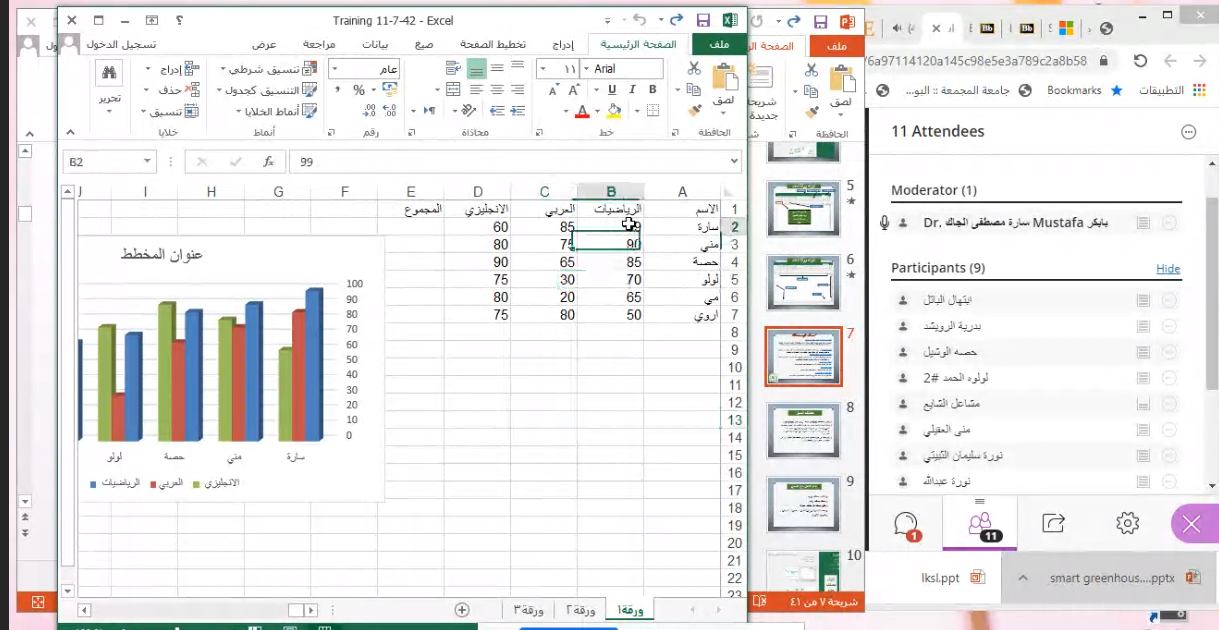Click the Cut scissors icon in PowerPoint ribbon
Viewport: 1219px width, 630px height.
point(811,69)
